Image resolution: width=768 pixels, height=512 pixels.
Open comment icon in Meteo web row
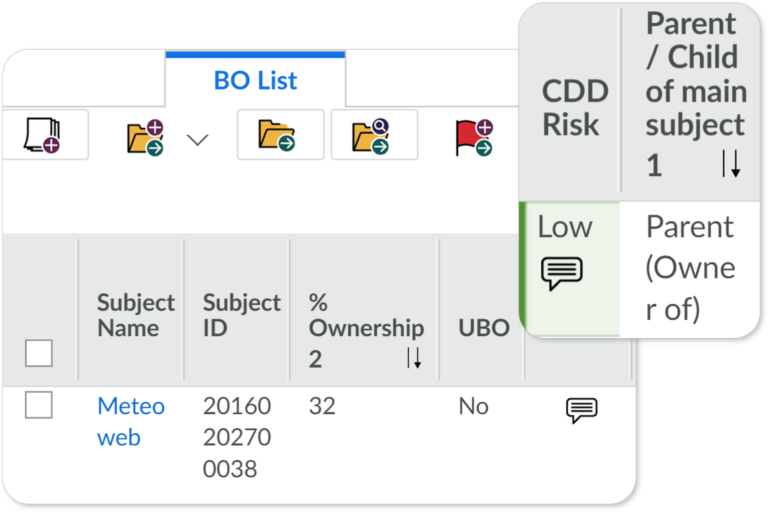pyautogui.click(x=581, y=410)
